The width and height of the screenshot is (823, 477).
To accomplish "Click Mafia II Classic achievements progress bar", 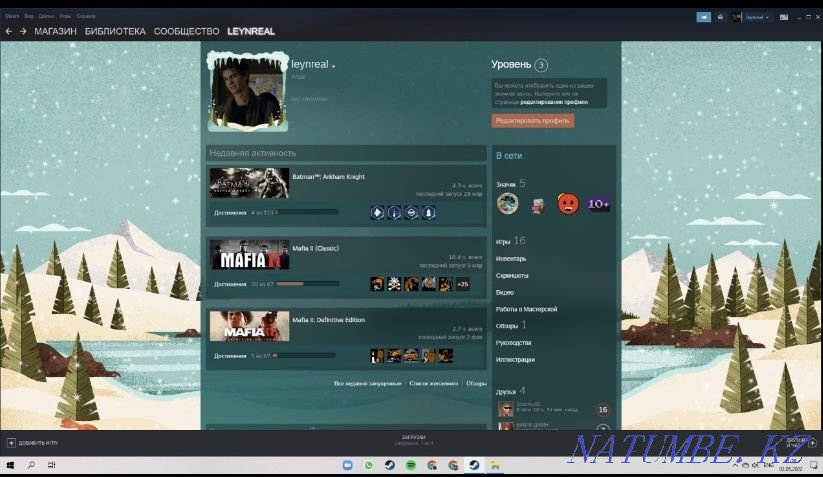I will 308,284.
